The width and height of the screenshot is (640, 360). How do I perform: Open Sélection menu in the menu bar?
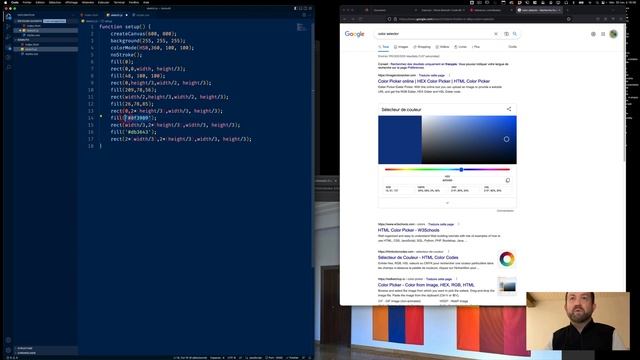pyautogui.click(x=55, y=2)
